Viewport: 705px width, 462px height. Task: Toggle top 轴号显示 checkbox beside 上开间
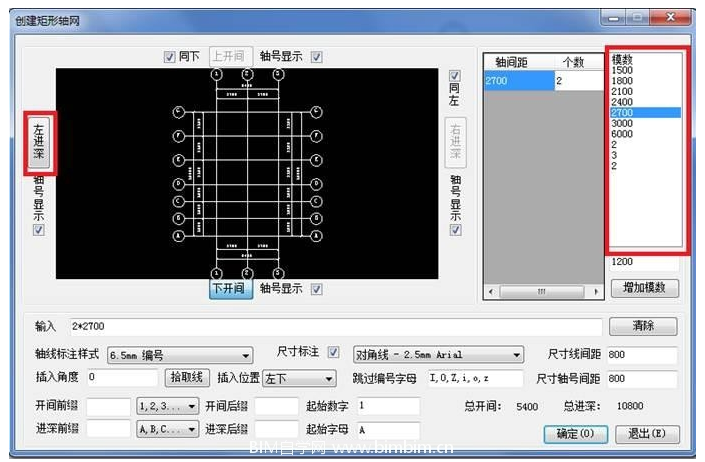(317, 57)
